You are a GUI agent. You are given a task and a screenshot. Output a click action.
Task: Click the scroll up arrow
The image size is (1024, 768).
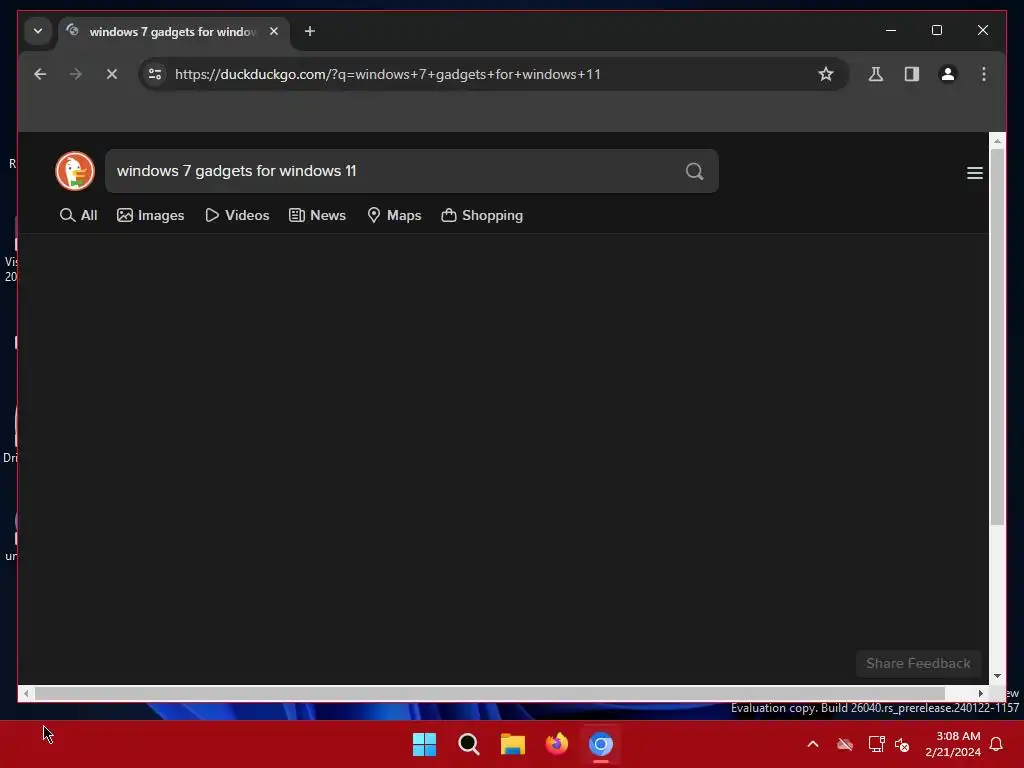(997, 140)
